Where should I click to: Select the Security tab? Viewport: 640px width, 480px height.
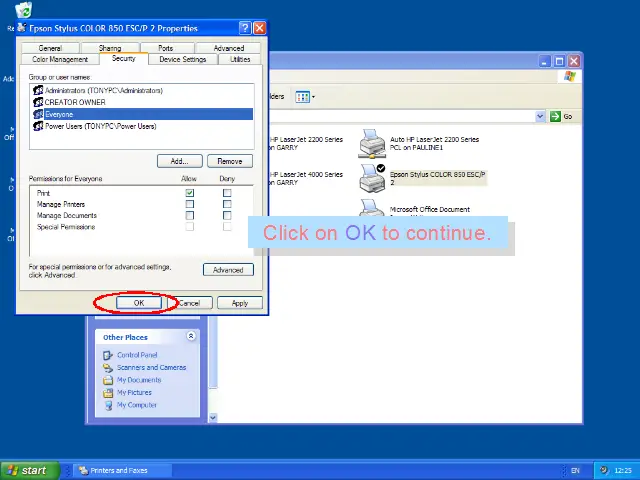pyautogui.click(x=124, y=58)
